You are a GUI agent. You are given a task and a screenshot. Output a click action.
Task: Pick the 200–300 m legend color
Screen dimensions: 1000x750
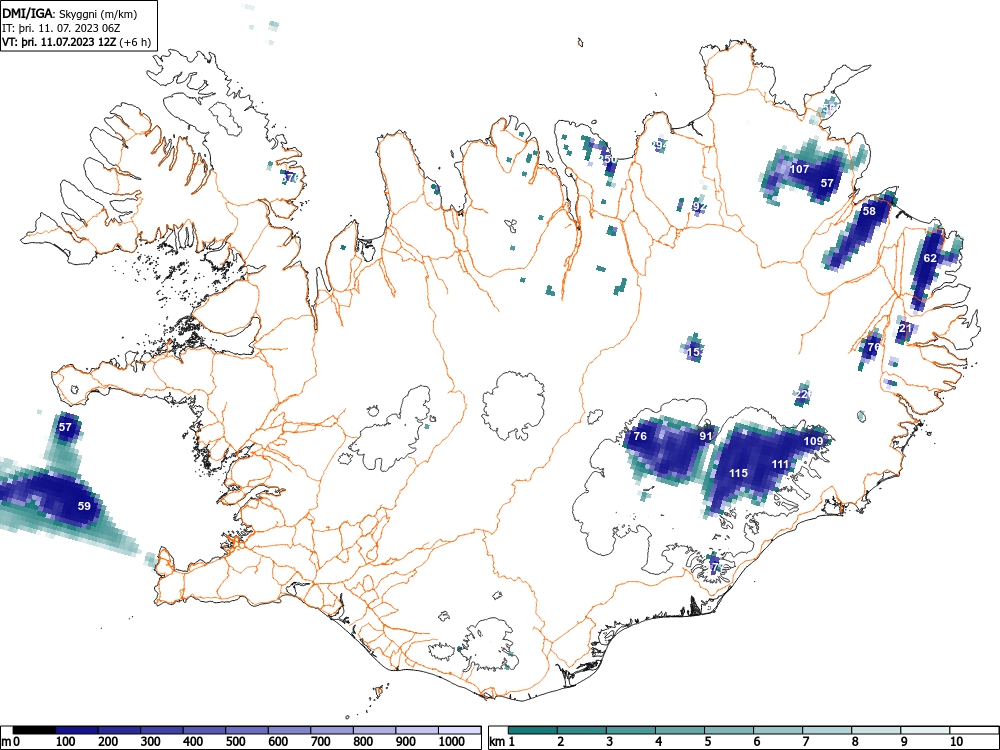[119, 730]
